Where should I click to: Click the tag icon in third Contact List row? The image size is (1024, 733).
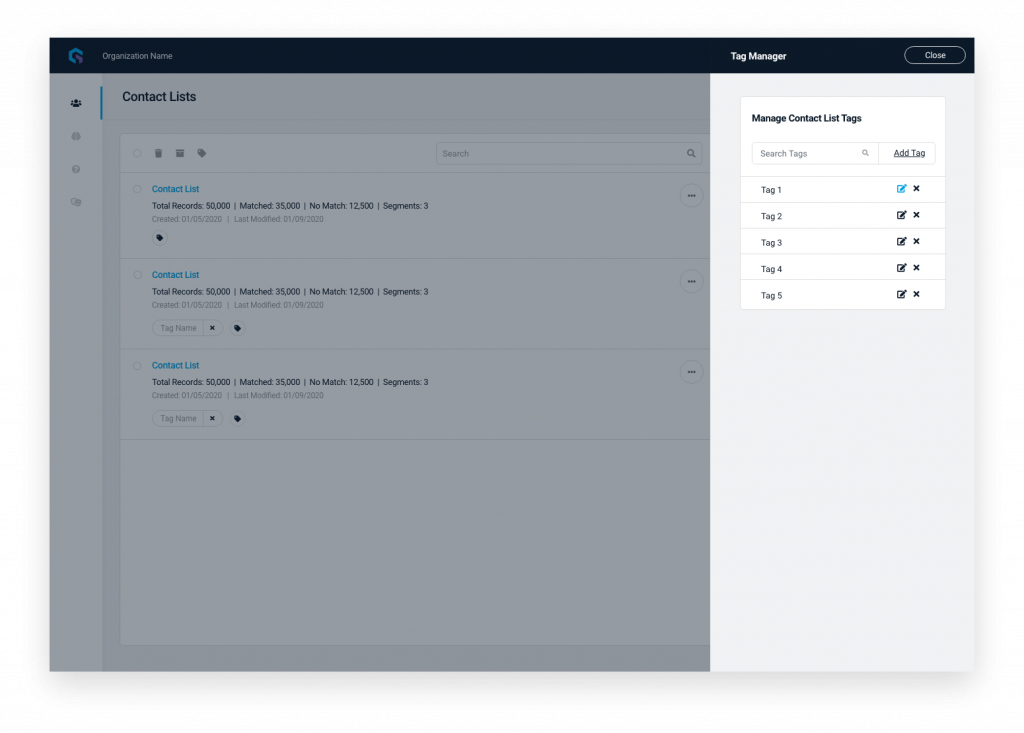(237, 418)
